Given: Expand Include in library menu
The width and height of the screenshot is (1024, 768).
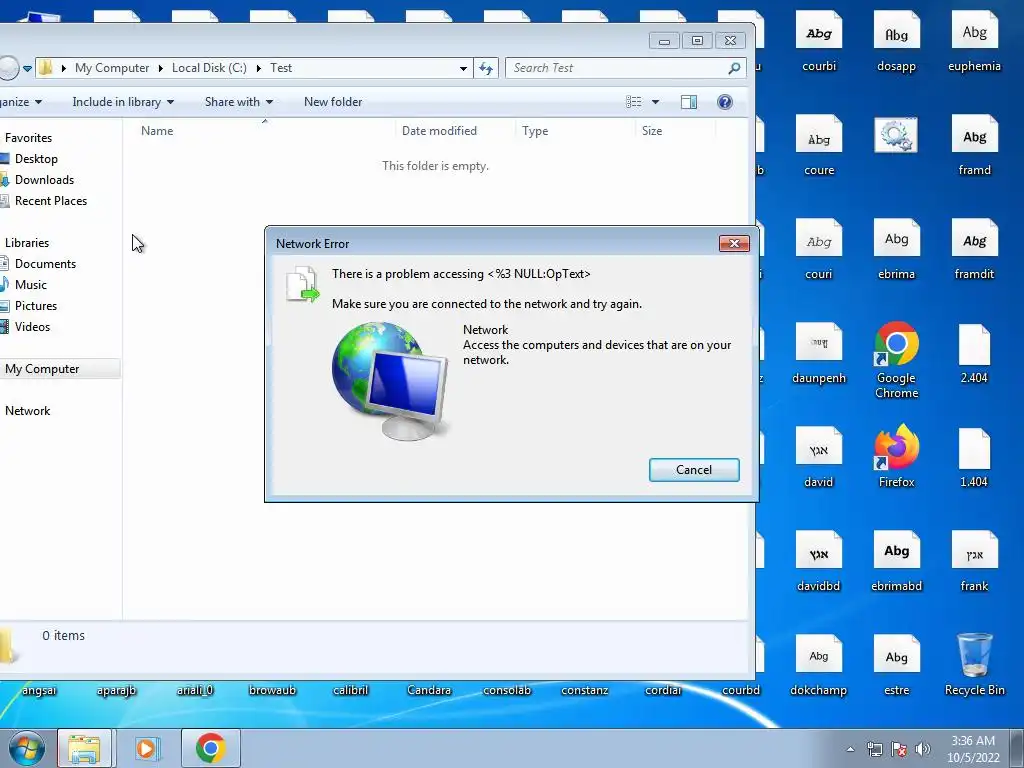Looking at the screenshot, I should click(x=123, y=102).
